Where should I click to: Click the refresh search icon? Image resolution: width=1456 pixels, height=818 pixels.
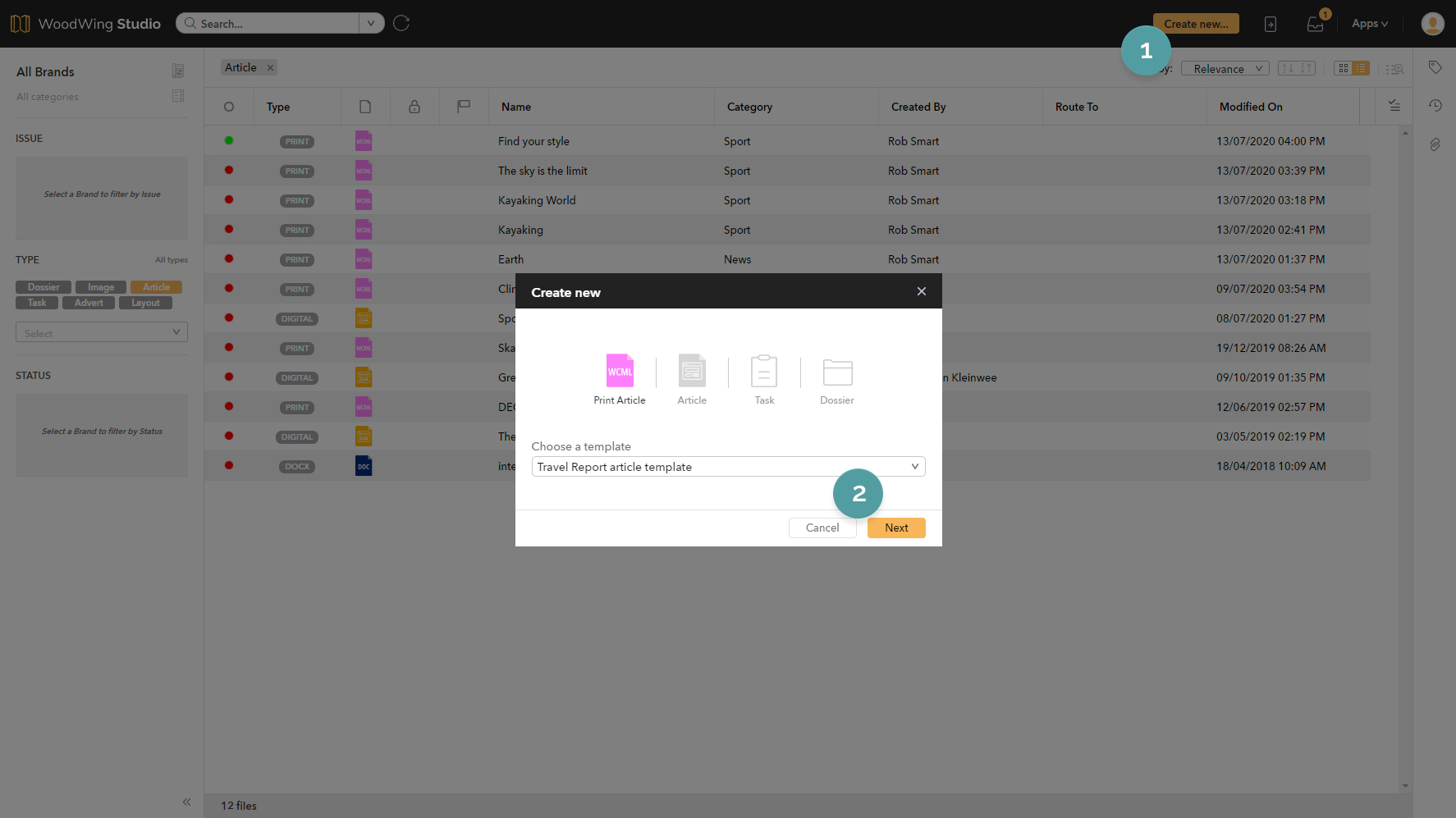[401, 23]
